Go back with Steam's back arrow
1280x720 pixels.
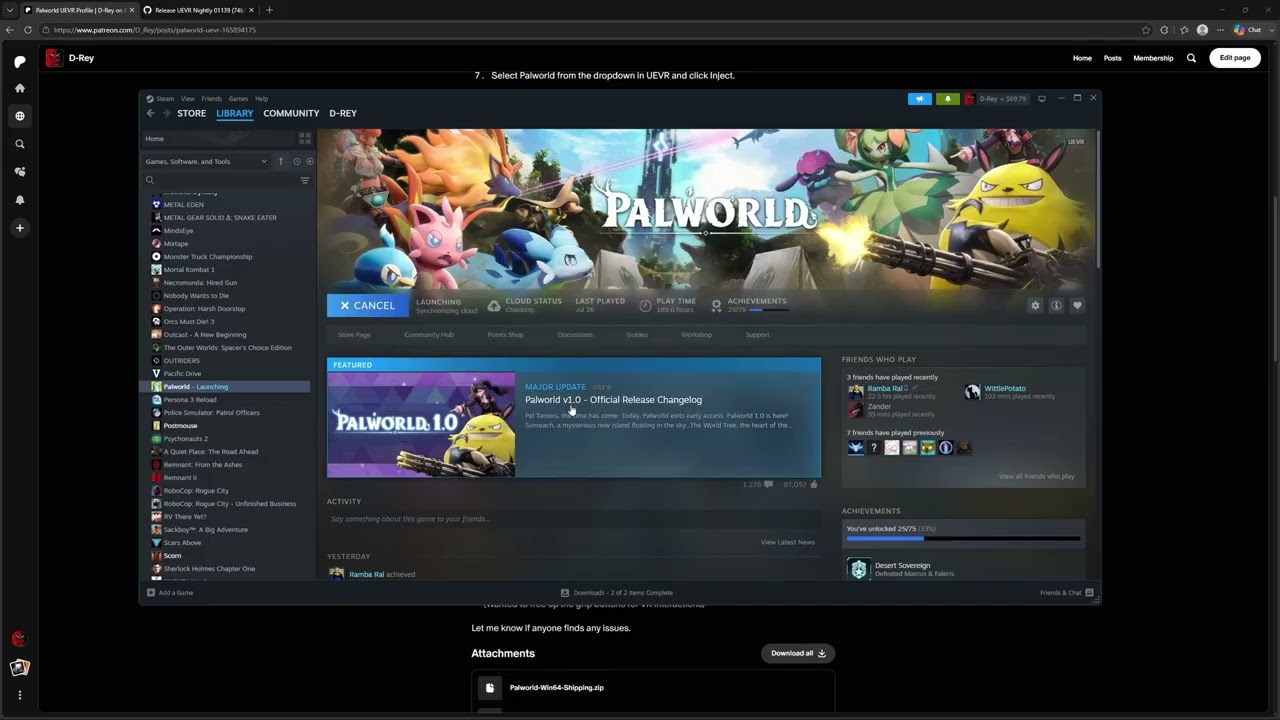(x=151, y=113)
